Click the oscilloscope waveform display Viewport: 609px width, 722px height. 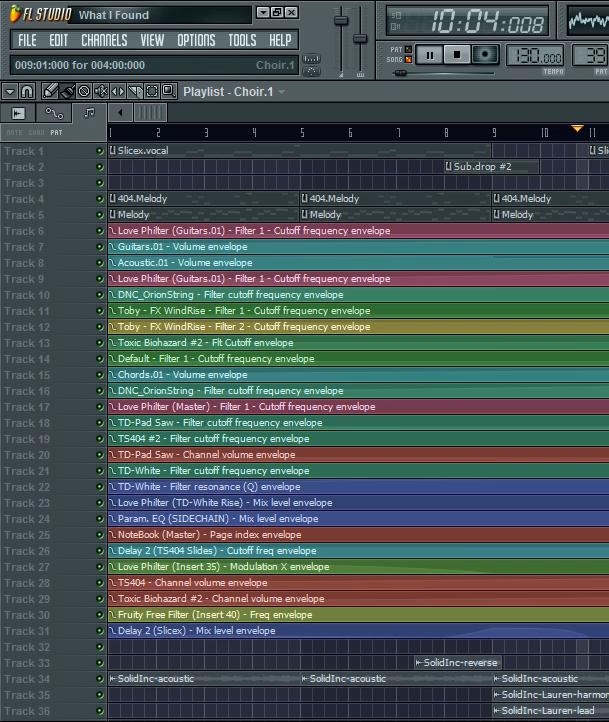588,21
